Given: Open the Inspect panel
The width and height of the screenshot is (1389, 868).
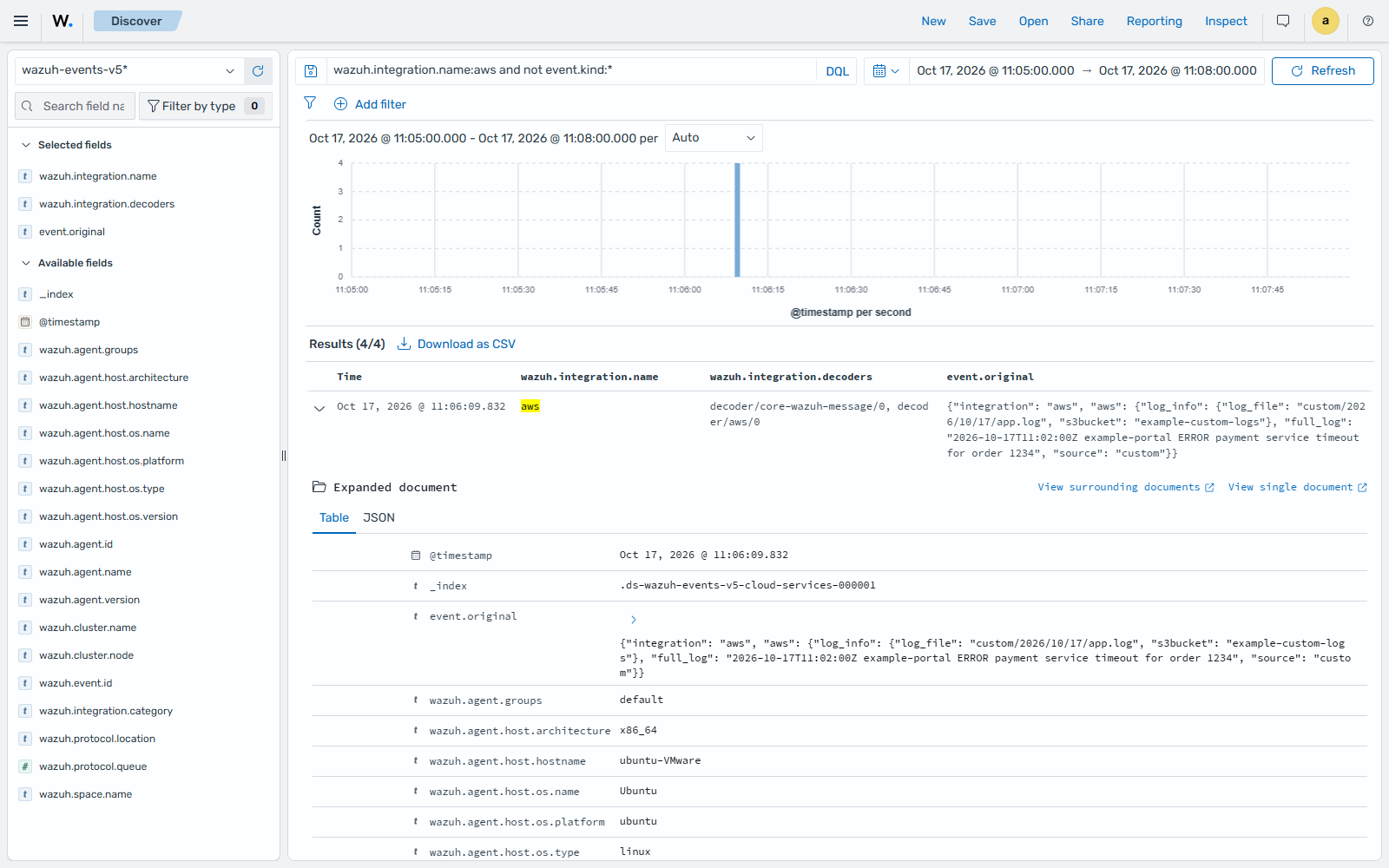Looking at the screenshot, I should click(x=1226, y=21).
